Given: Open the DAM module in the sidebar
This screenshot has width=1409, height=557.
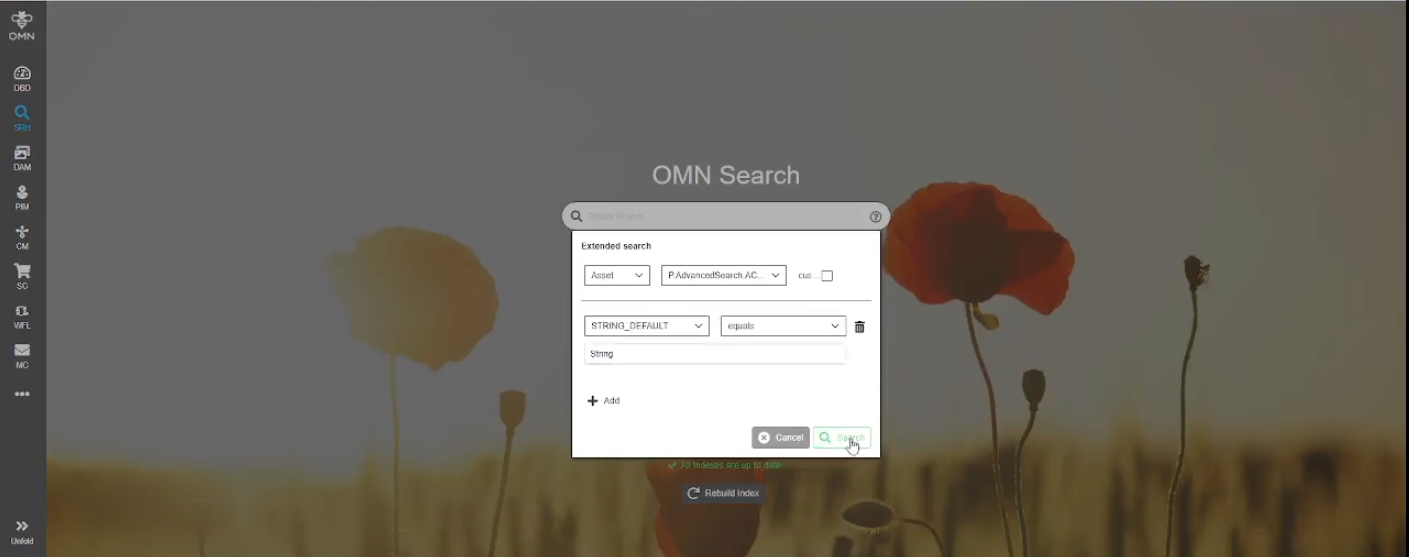Looking at the screenshot, I should point(22,158).
